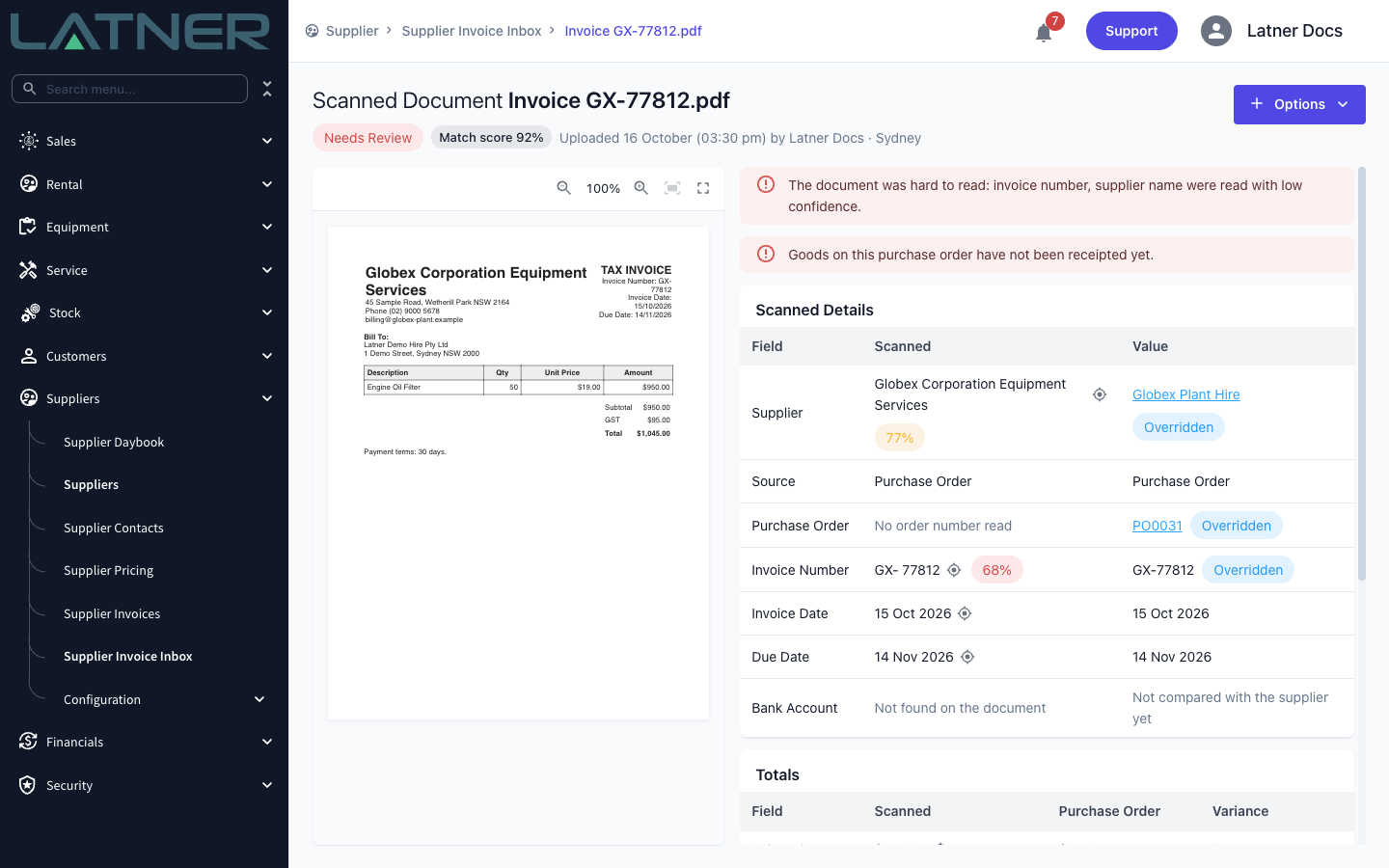Click the Support button
The width and height of the screenshot is (1389, 868).
pyautogui.click(x=1131, y=31)
